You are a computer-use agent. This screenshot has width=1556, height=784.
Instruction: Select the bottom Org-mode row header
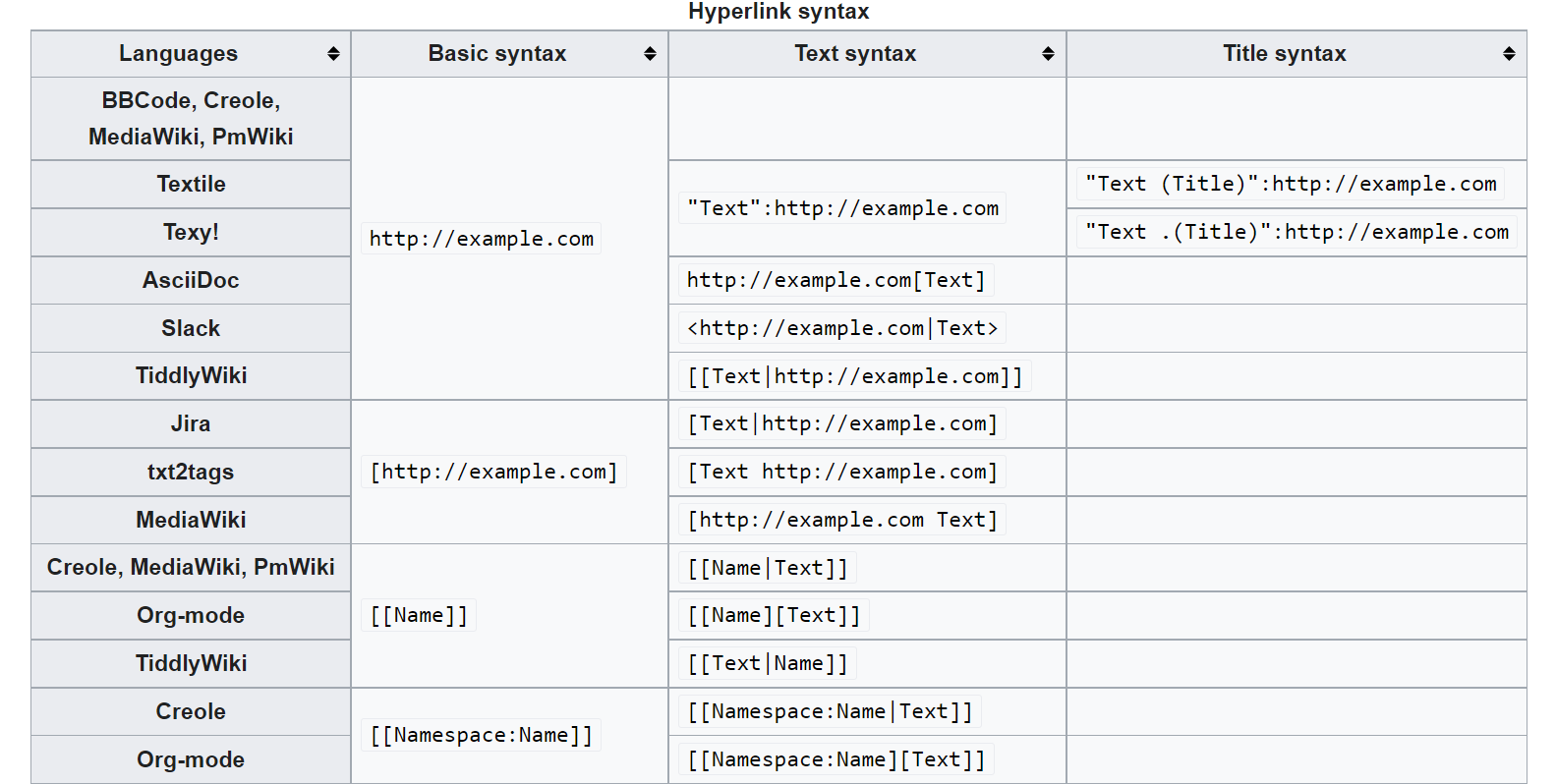click(x=191, y=759)
